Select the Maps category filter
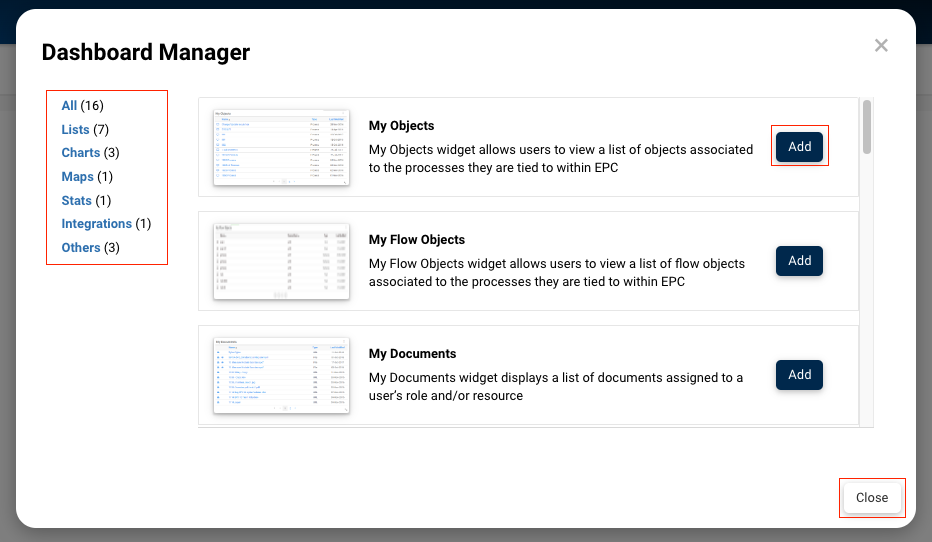 tap(77, 177)
